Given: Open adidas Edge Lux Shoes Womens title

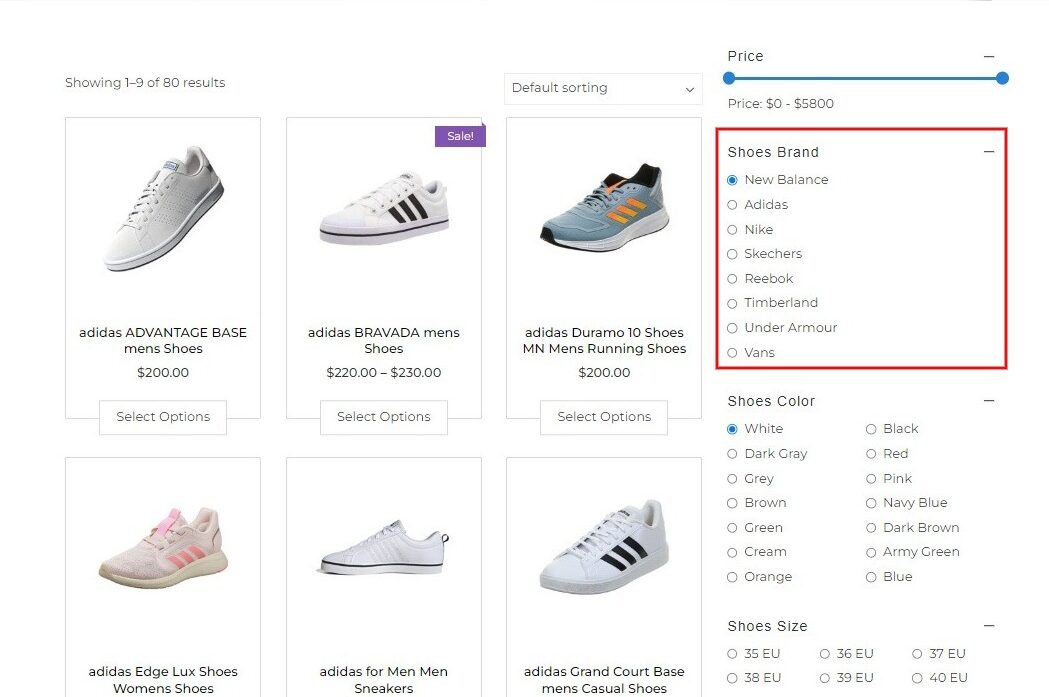Looking at the screenshot, I should [163, 680].
